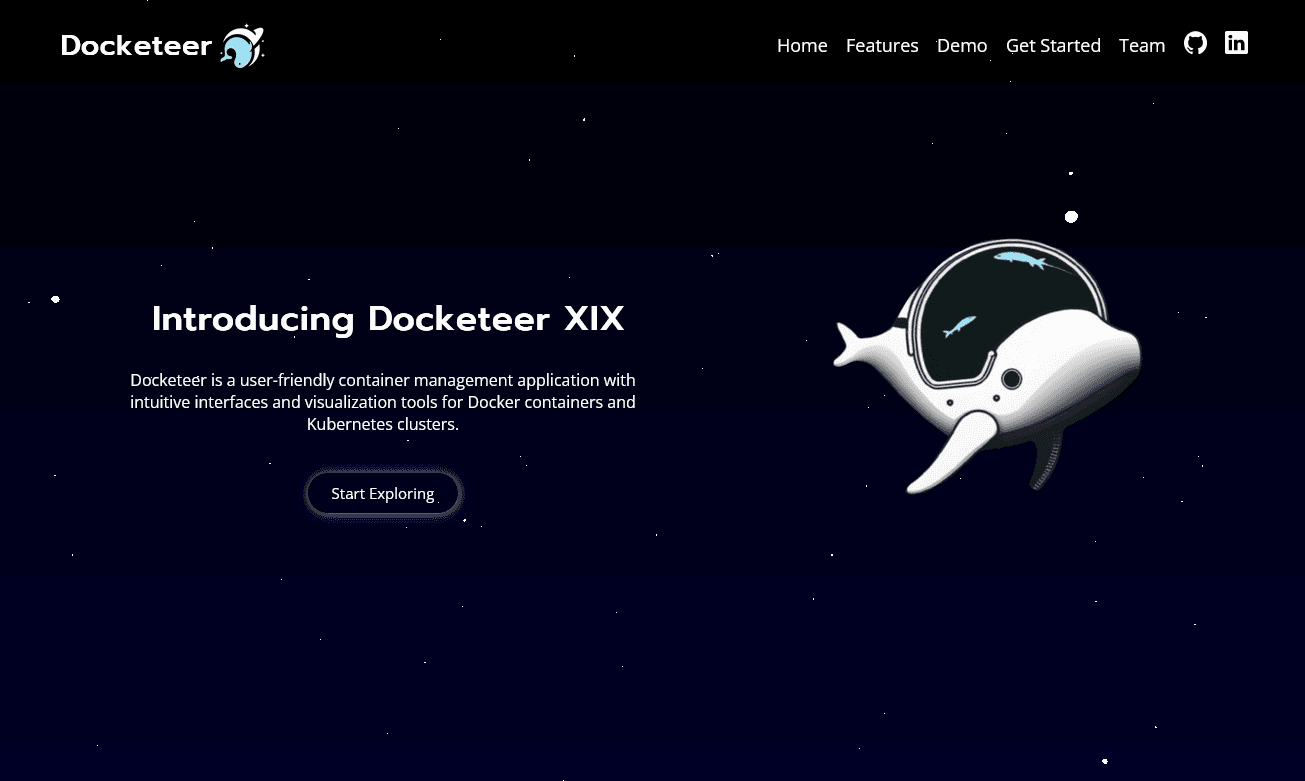Click the Start Exploring button
Viewport: 1305px width, 781px height.
[383, 493]
